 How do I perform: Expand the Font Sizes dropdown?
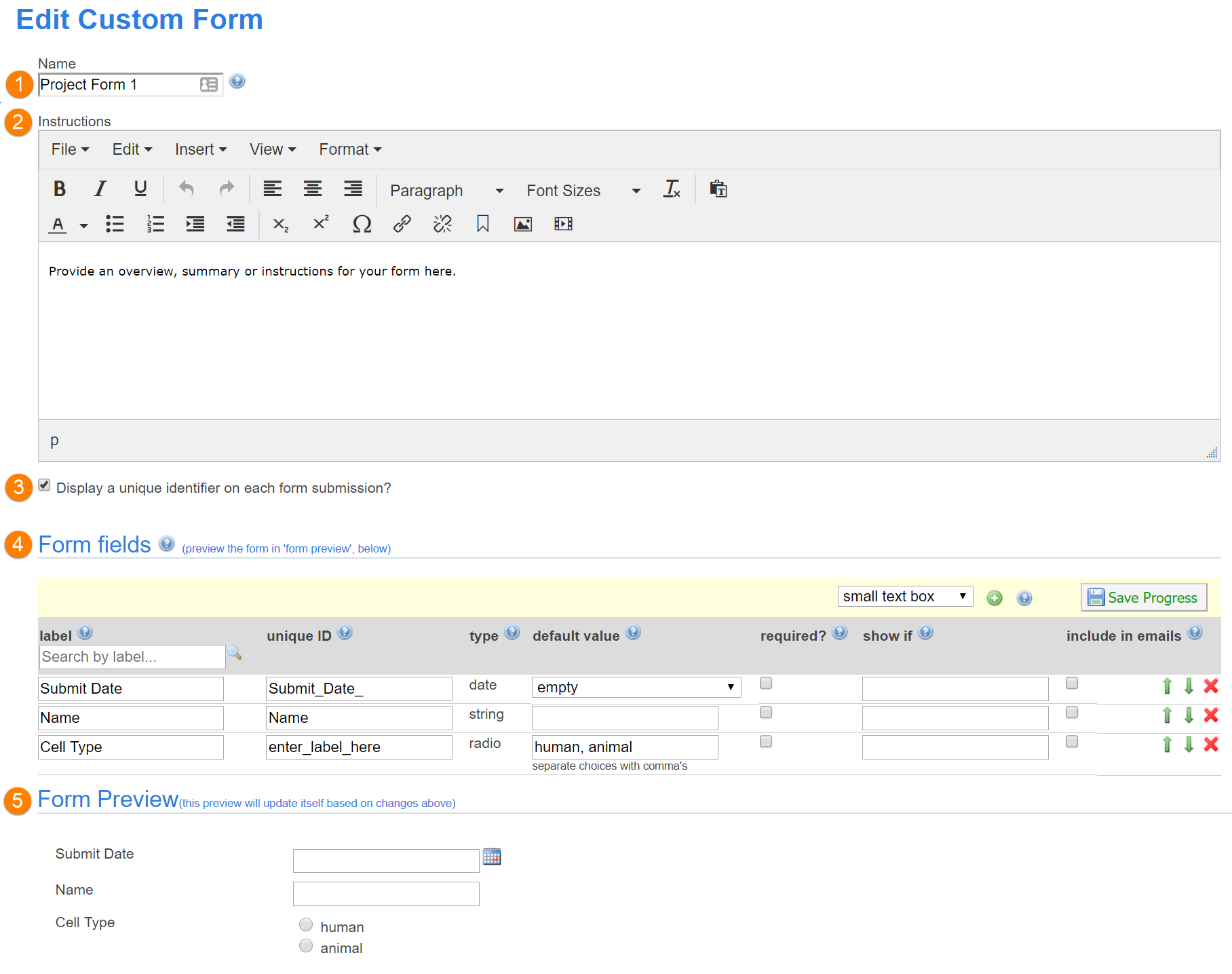click(583, 191)
